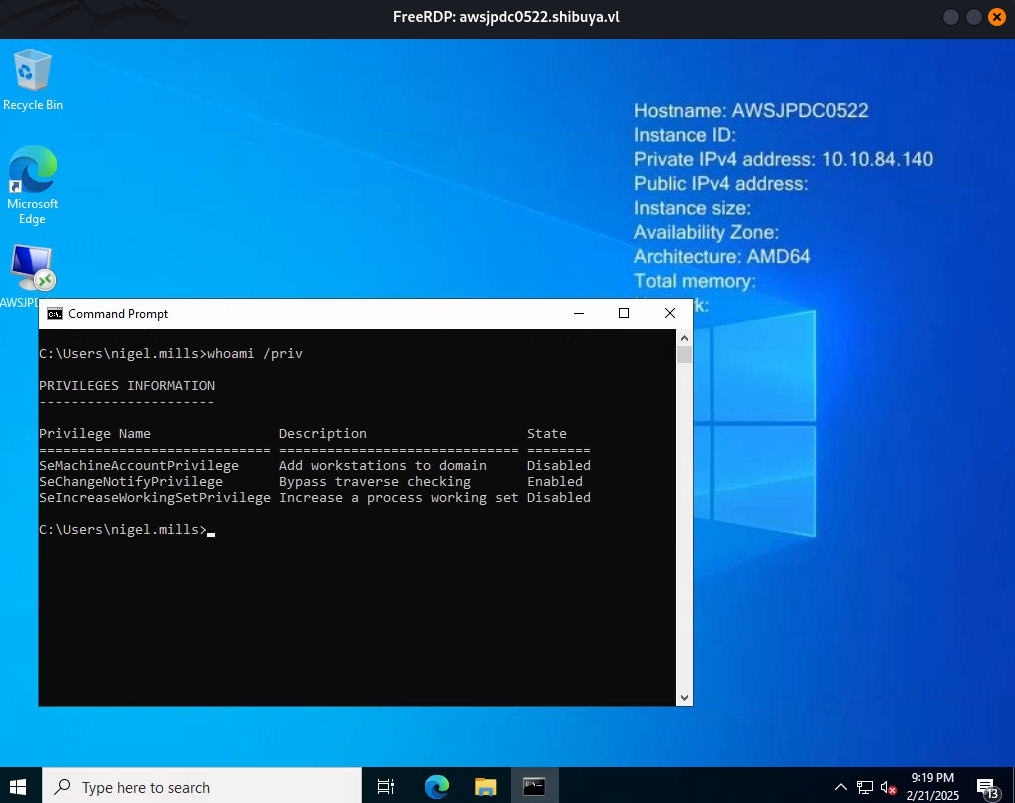Viewport: 1015px width, 803px height.
Task: Click the 'Enabled' state value
Action: click(x=555, y=482)
